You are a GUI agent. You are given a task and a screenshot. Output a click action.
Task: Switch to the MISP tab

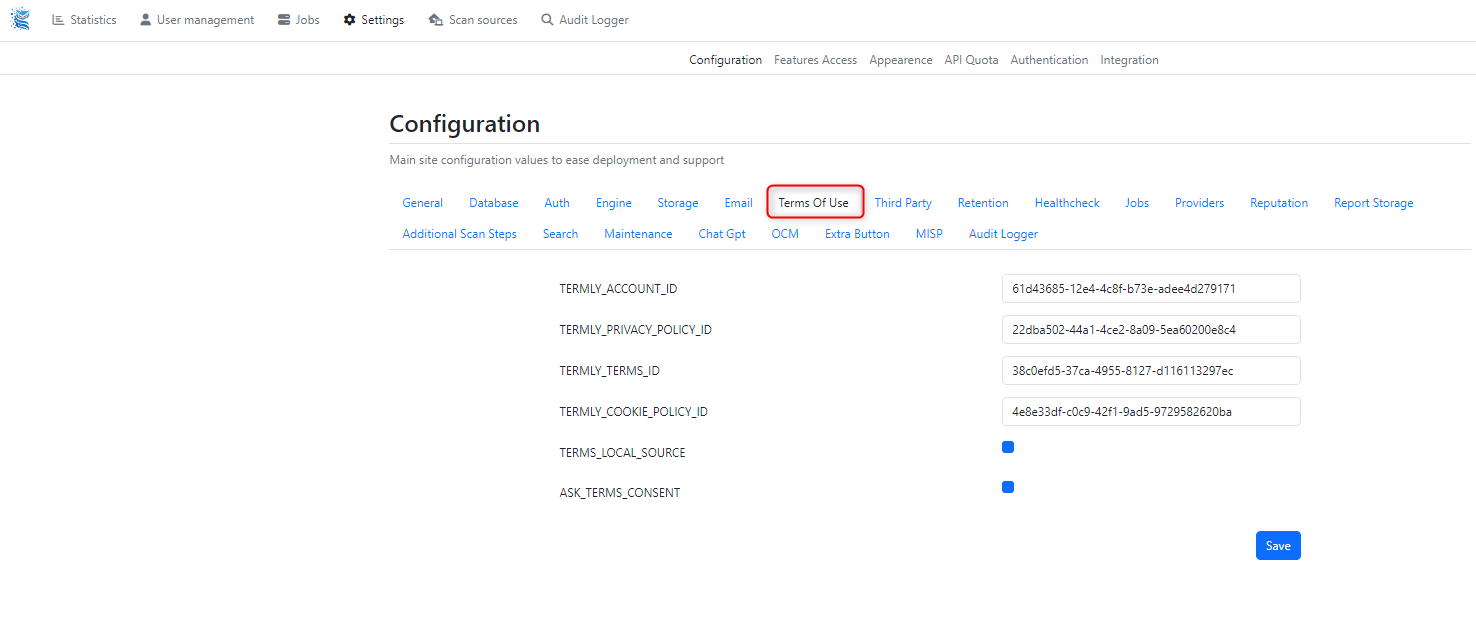pyautogui.click(x=929, y=234)
